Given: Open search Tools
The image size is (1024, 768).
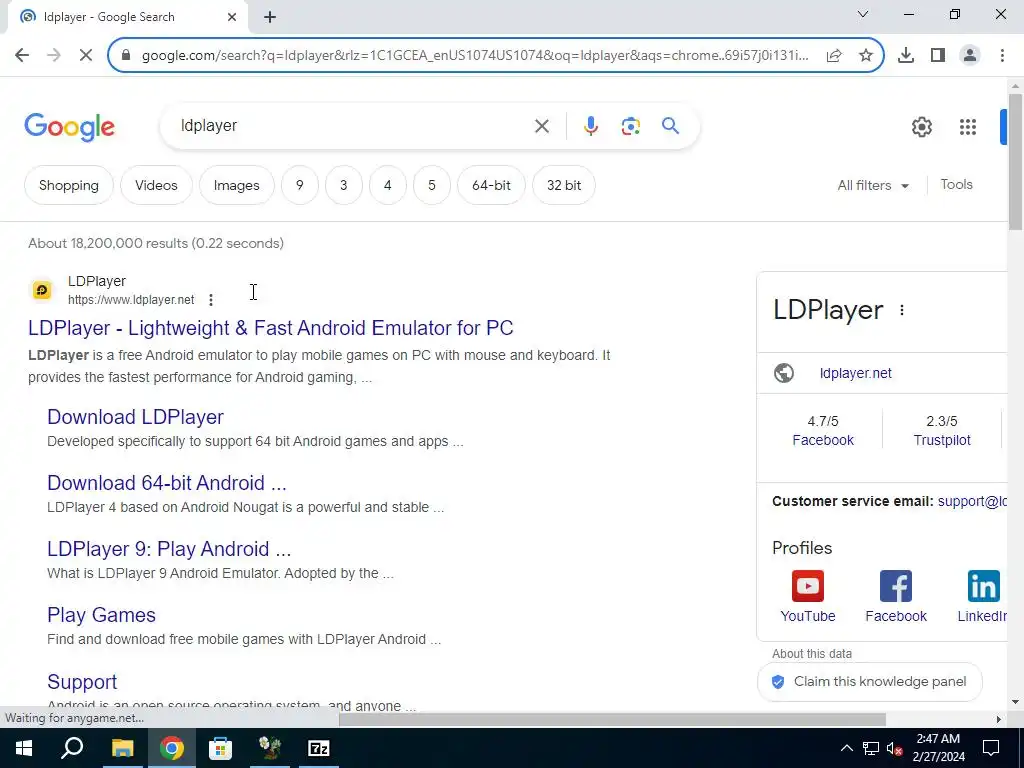Looking at the screenshot, I should pyautogui.click(x=956, y=185).
